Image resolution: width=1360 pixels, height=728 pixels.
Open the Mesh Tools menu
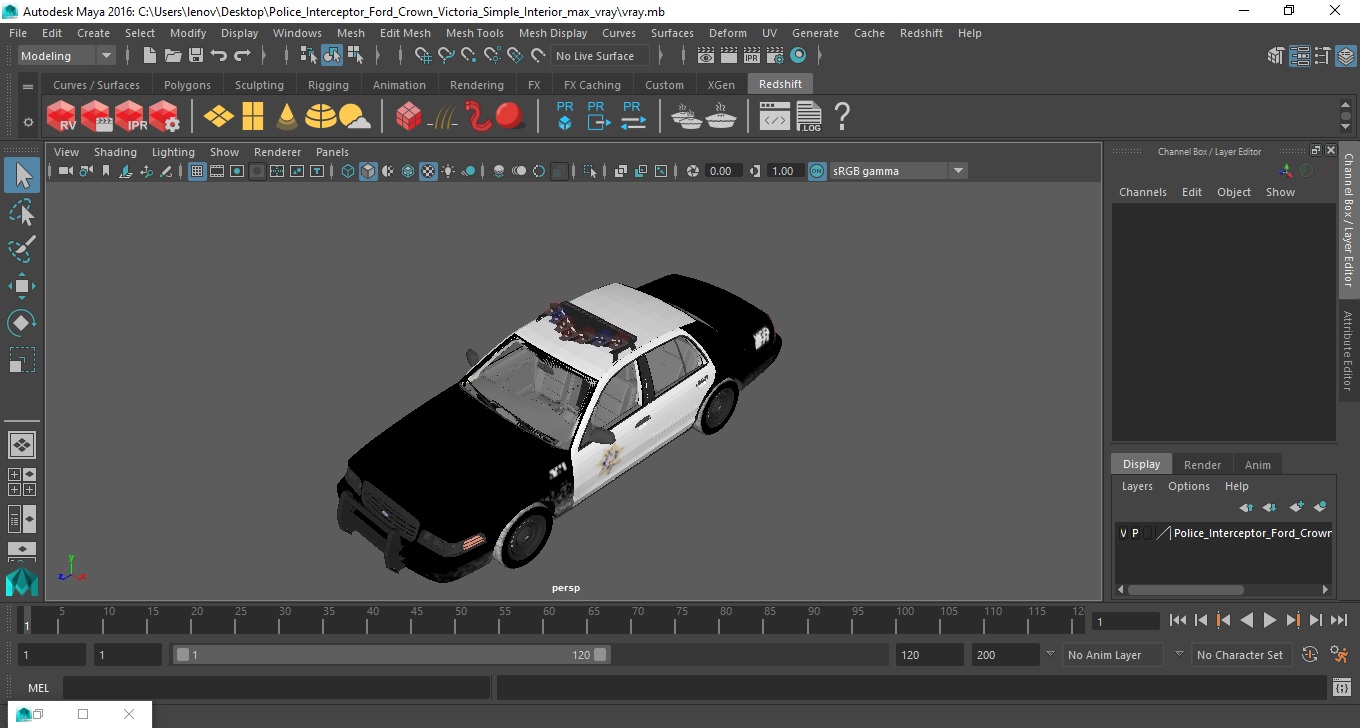(x=474, y=33)
